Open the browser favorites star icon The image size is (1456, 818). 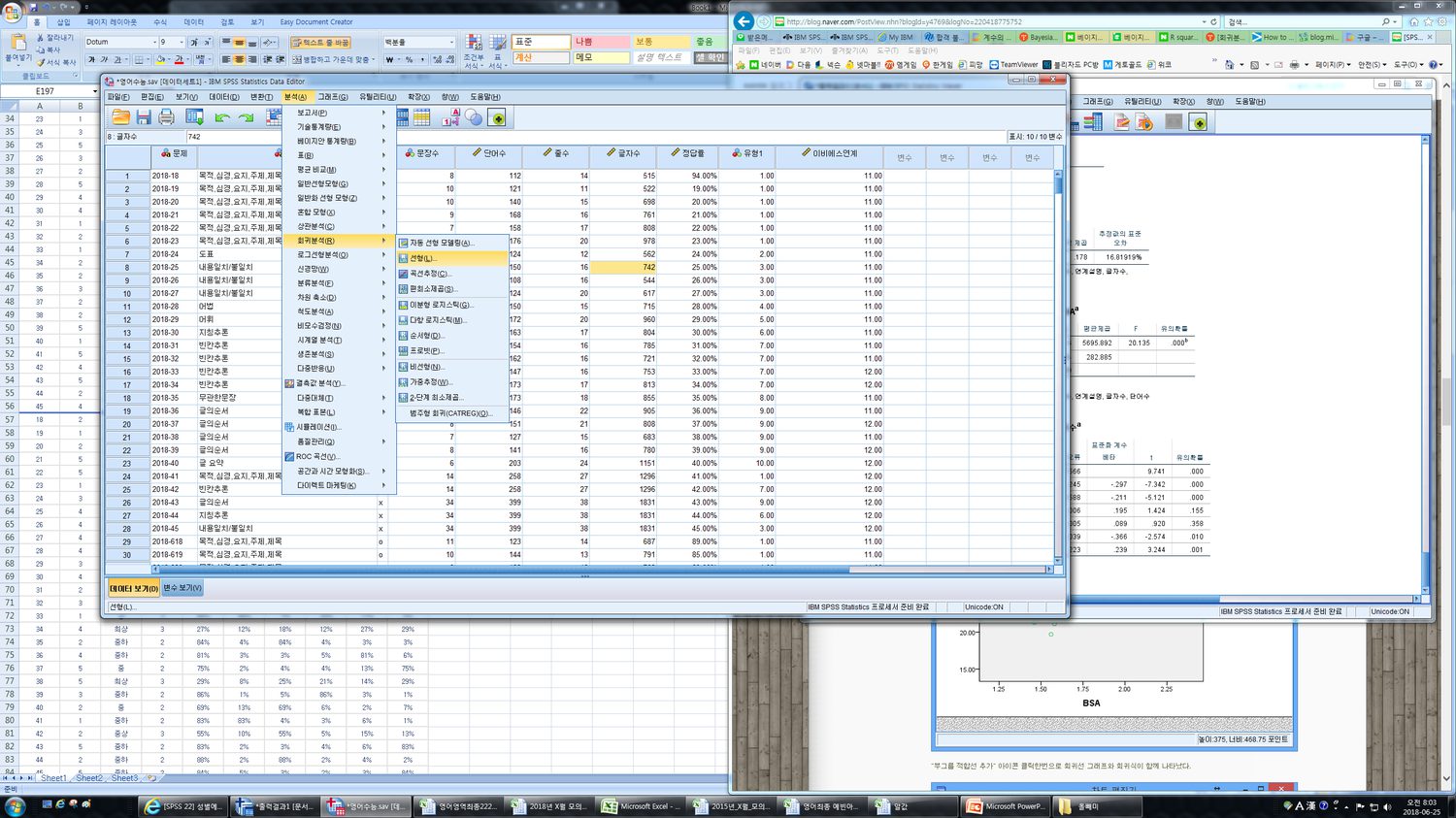[x=1428, y=21]
